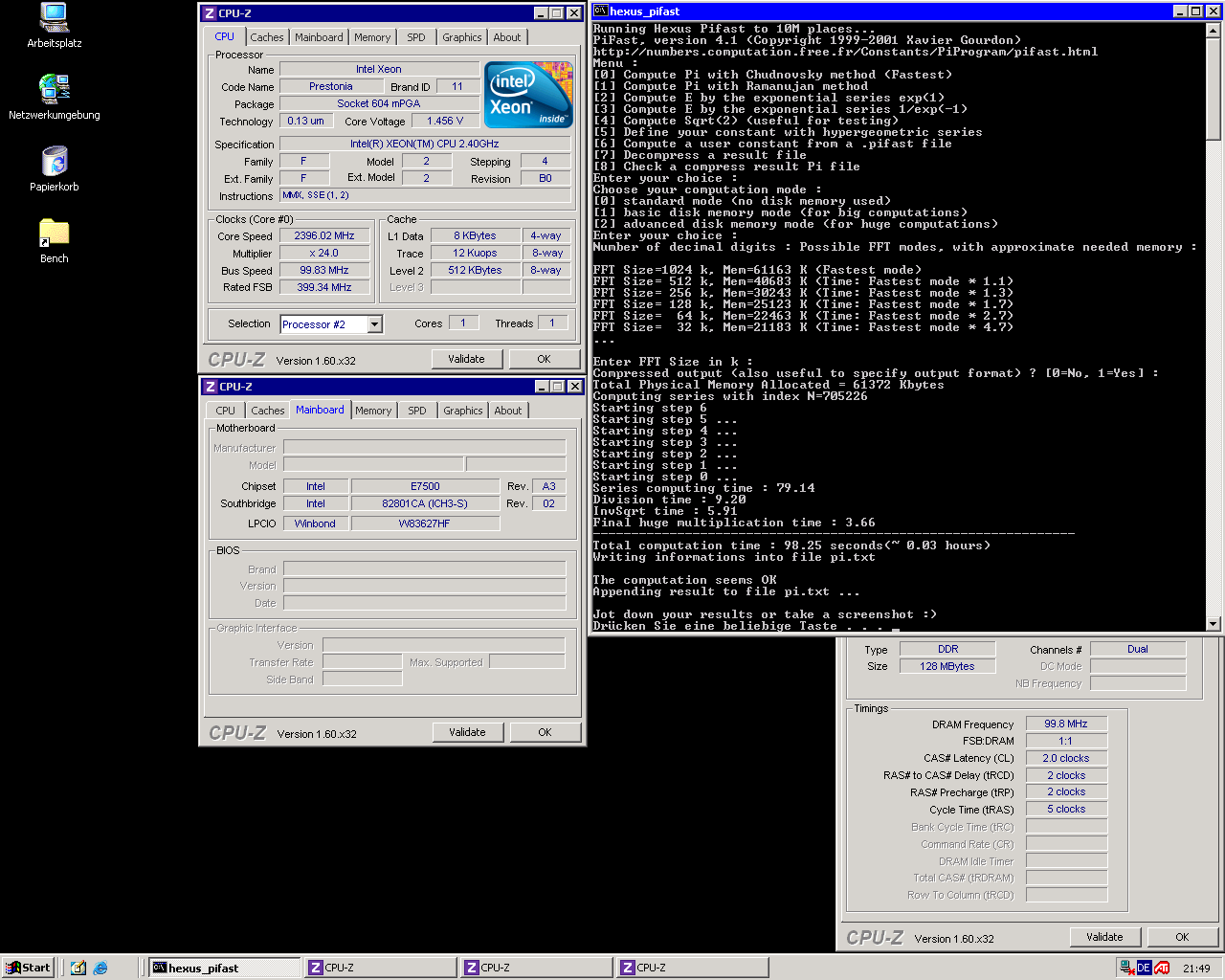Viewport: 1225px width, 980px height.
Task: Click the Specification field 'Intel(R) XEON(TM) CPU 2.40GHz'
Action: 425,144
